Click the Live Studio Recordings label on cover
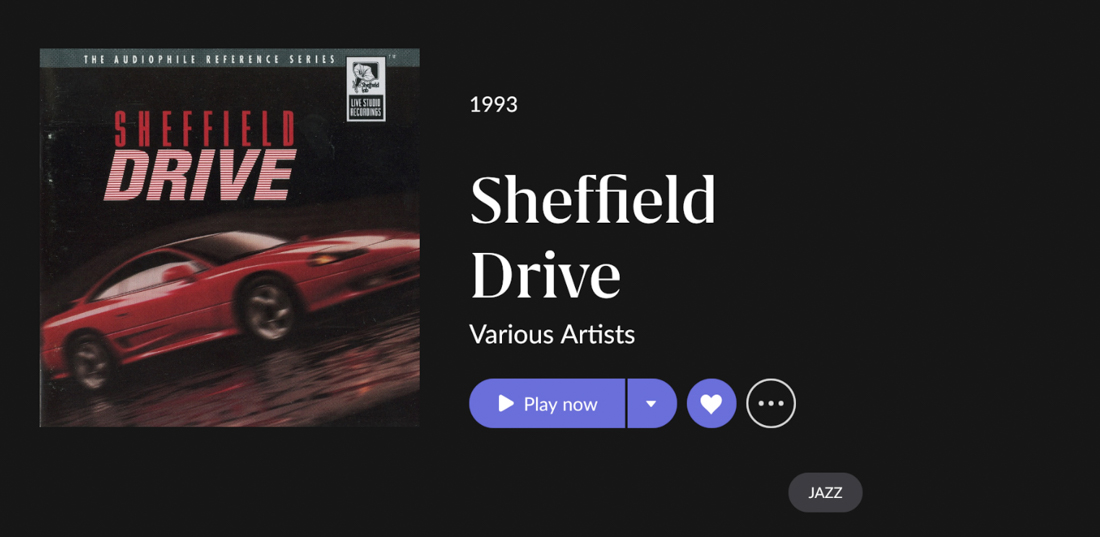This screenshot has height=537, width=1100. (x=366, y=110)
